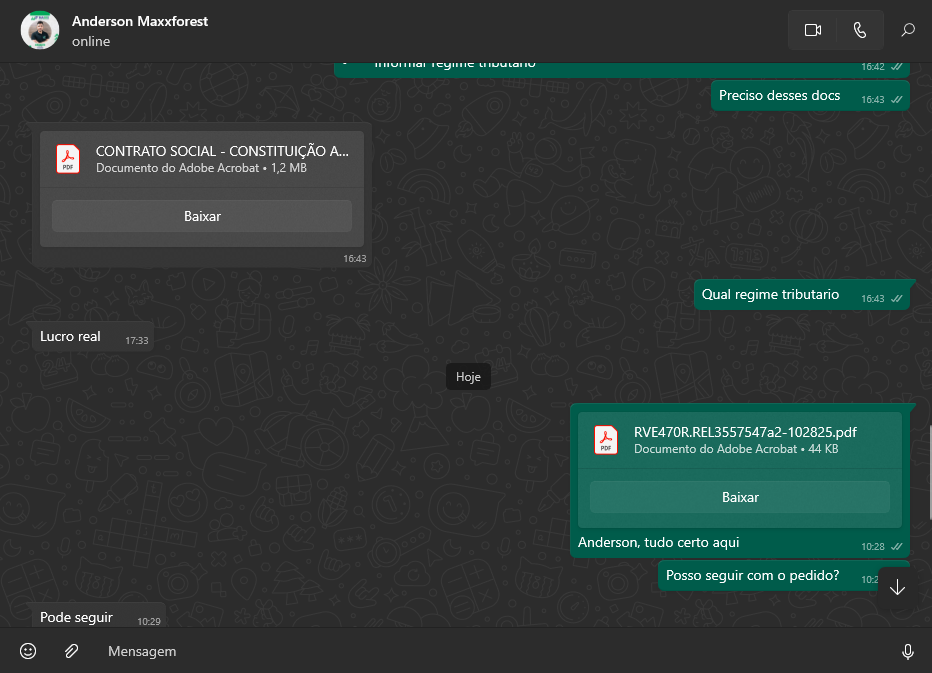932x673 pixels.
Task: Record a voice message with microphone
Action: pyautogui.click(x=907, y=652)
